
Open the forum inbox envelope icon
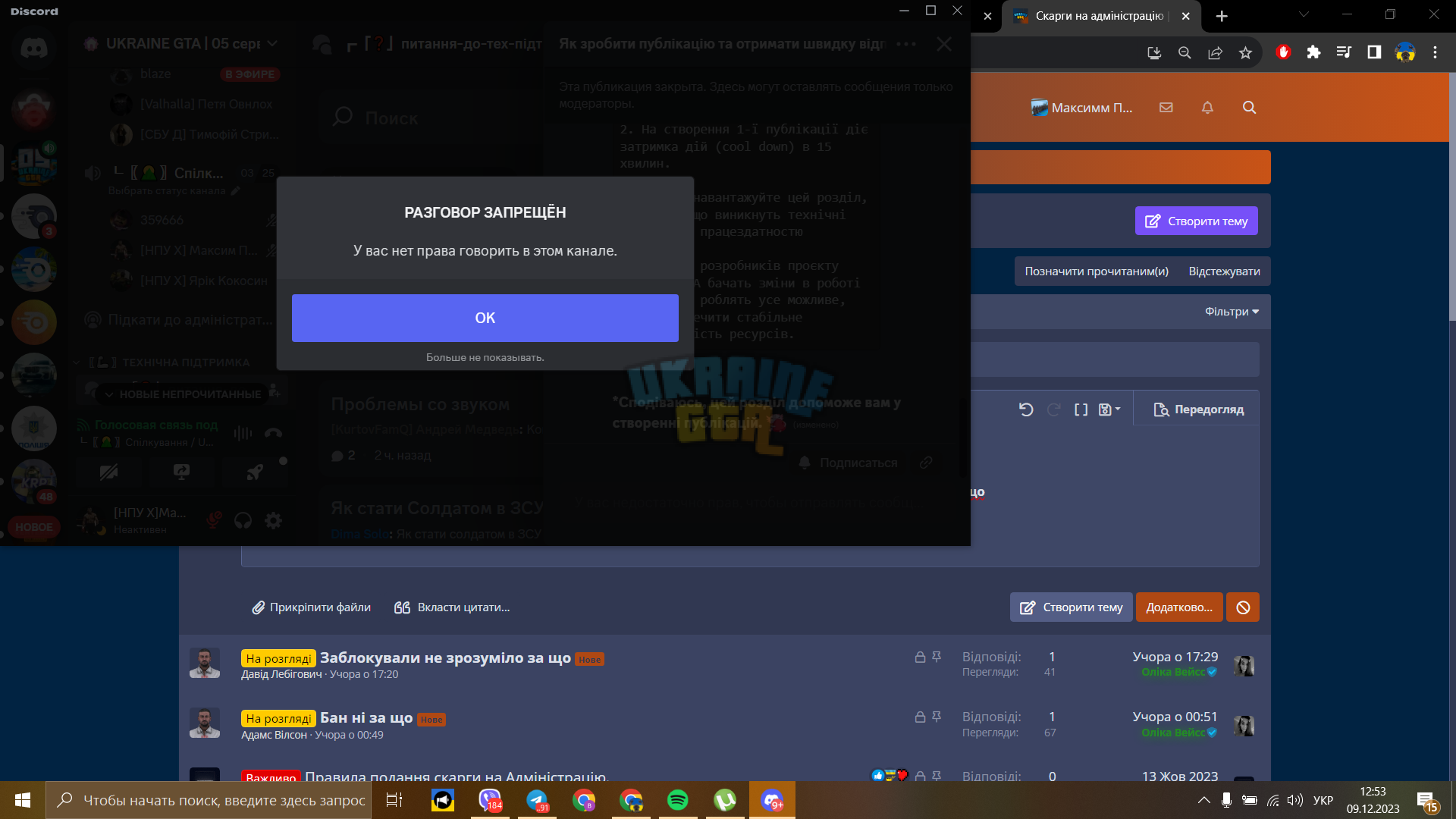1166,108
